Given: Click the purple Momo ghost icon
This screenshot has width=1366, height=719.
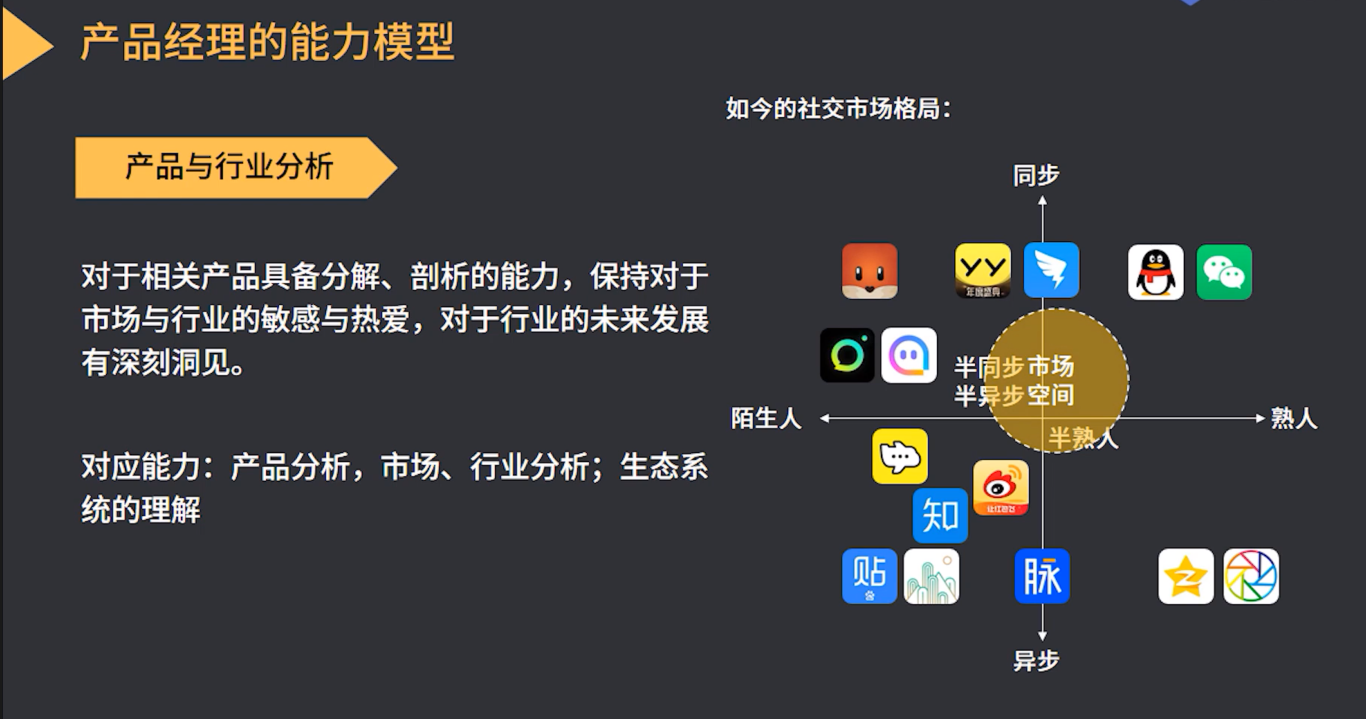Looking at the screenshot, I should [909, 355].
